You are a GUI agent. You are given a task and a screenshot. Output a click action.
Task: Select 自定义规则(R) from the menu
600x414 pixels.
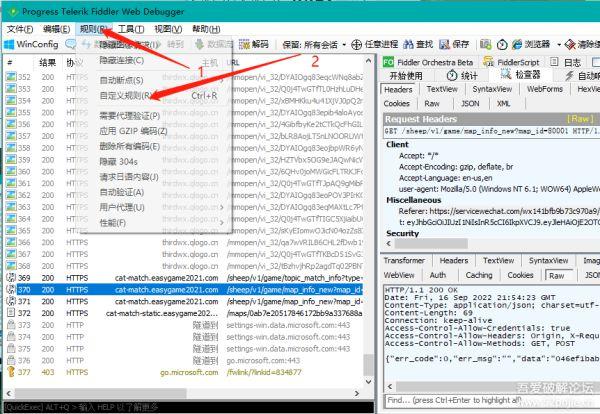pos(125,95)
